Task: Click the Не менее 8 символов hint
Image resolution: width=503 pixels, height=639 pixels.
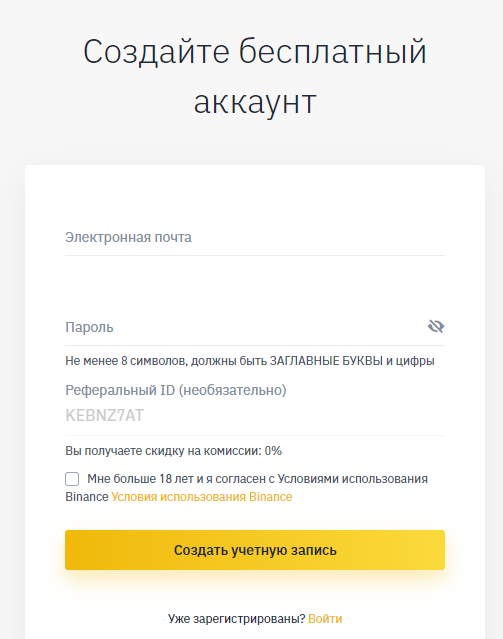Action: pos(250,361)
